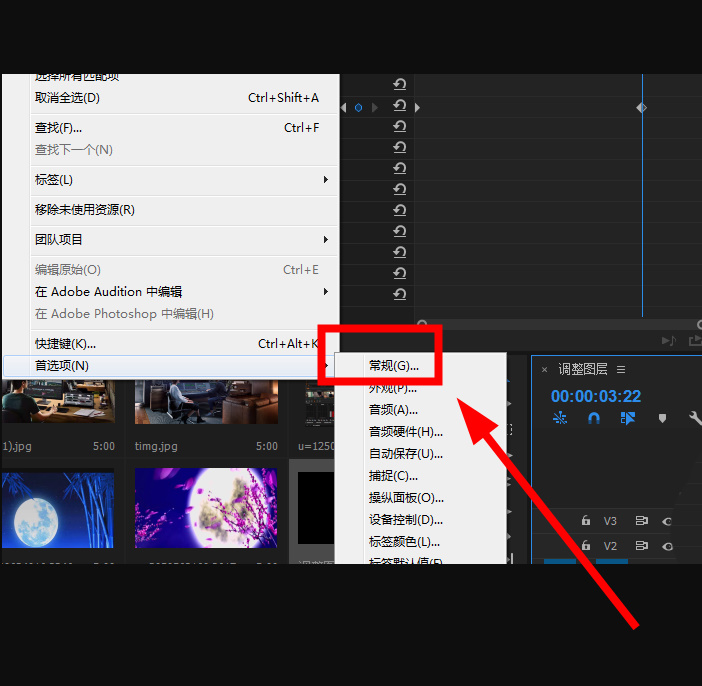Image resolution: width=702 pixels, height=686 pixels.
Task: Select the V3 track target label
Action: pyautogui.click(x=610, y=521)
